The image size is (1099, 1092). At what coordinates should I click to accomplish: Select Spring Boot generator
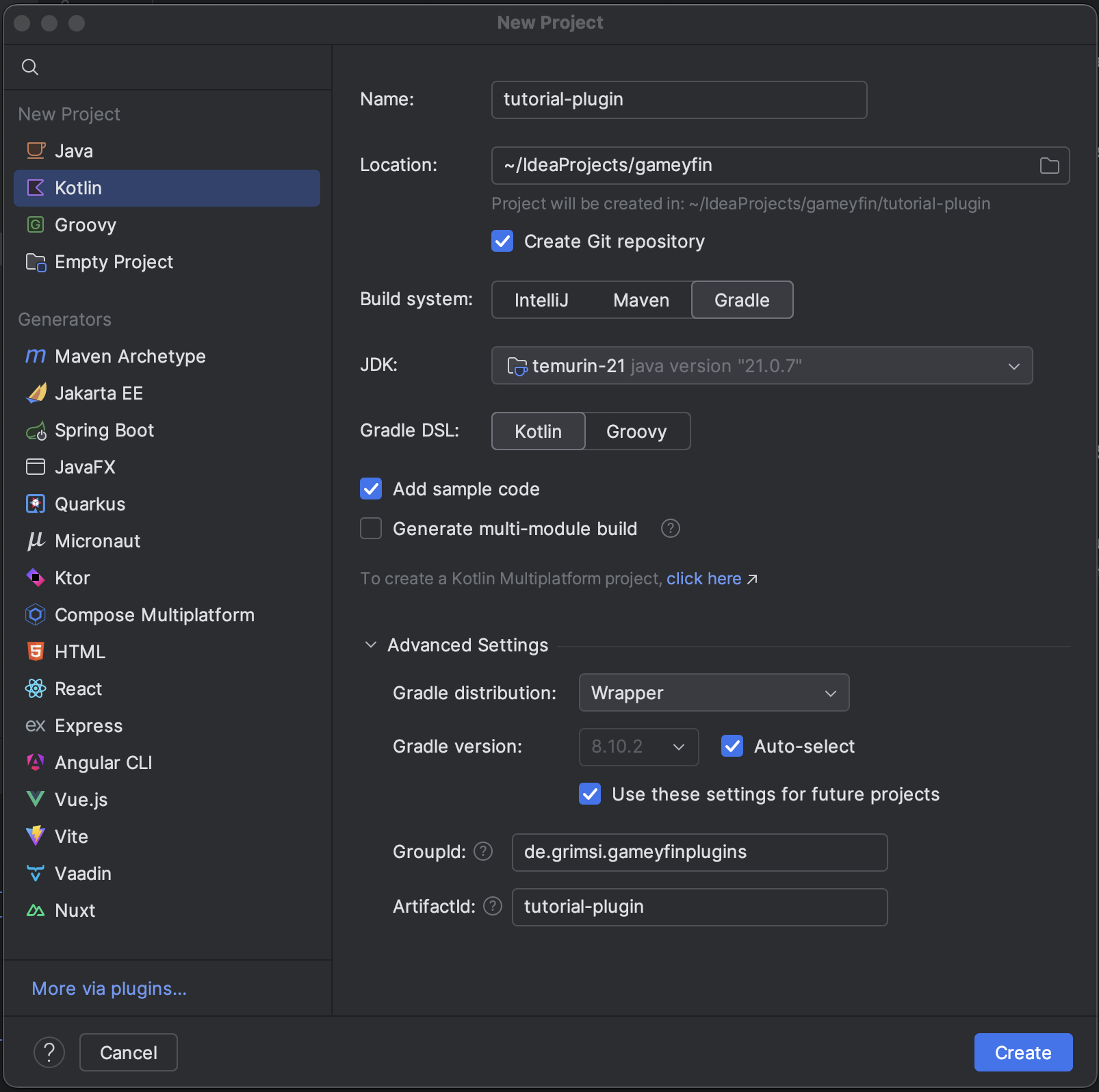click(167, 430)
